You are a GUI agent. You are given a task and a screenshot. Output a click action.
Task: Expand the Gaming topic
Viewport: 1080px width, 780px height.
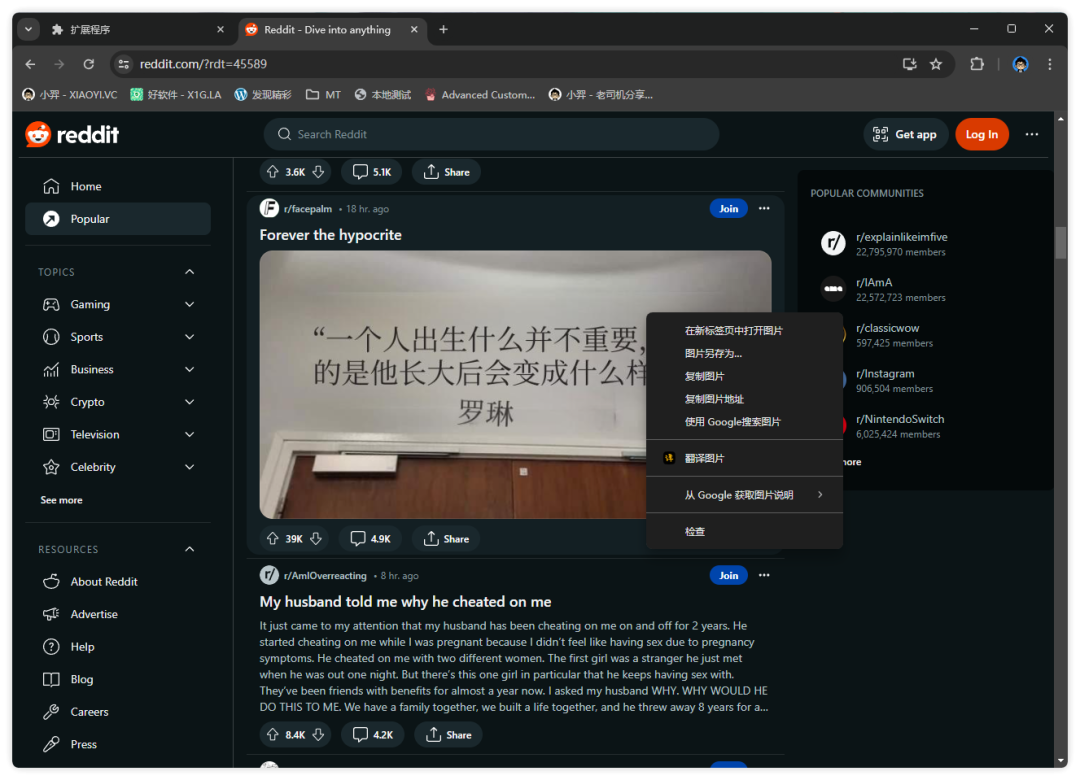tap(189, 305)
